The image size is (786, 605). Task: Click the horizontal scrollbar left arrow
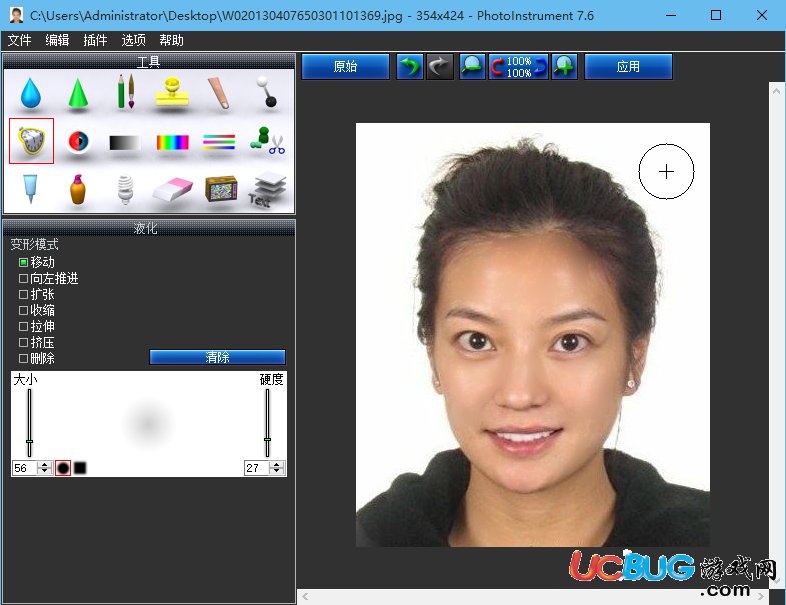point(305,596)
